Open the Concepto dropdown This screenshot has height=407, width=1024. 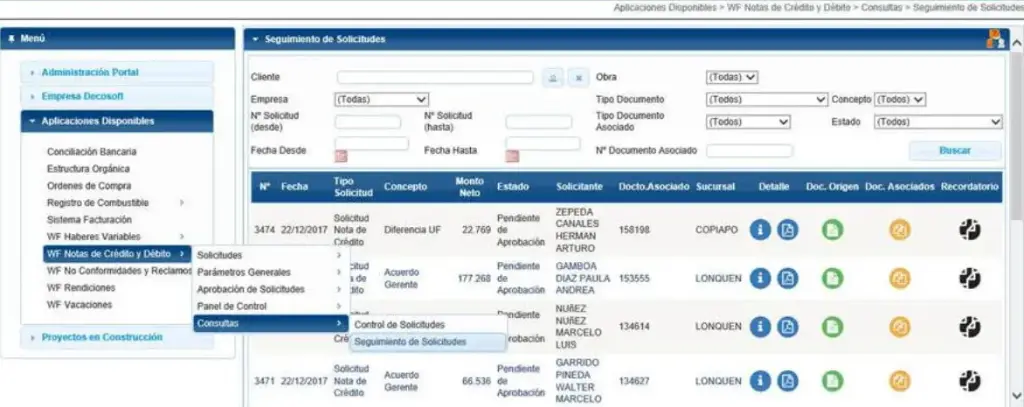pos(900,100)
